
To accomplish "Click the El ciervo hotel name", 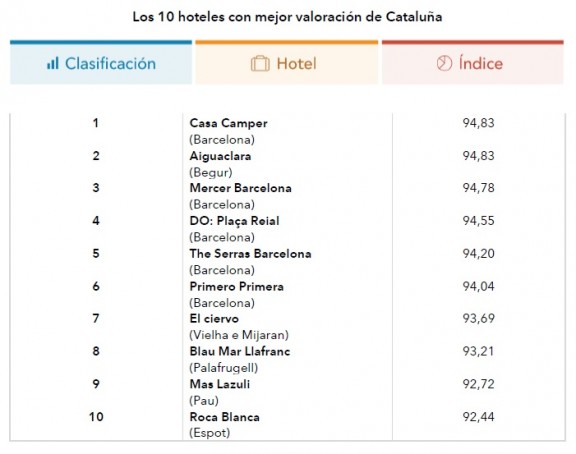I will click(214, 318).
